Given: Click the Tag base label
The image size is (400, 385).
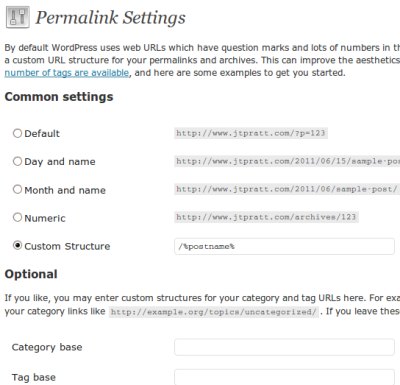Looking at the screenshot, I should pyautogui.click(x=34, y=377).
